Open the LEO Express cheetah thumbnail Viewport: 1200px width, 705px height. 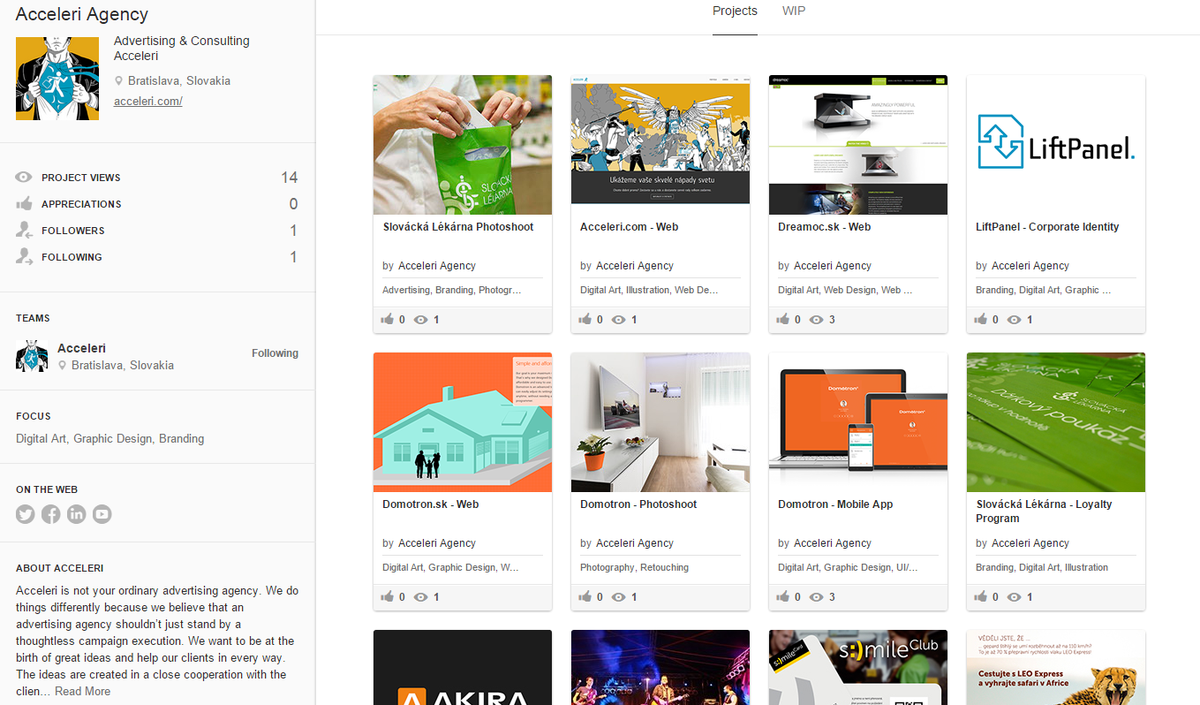(1056, 667)
